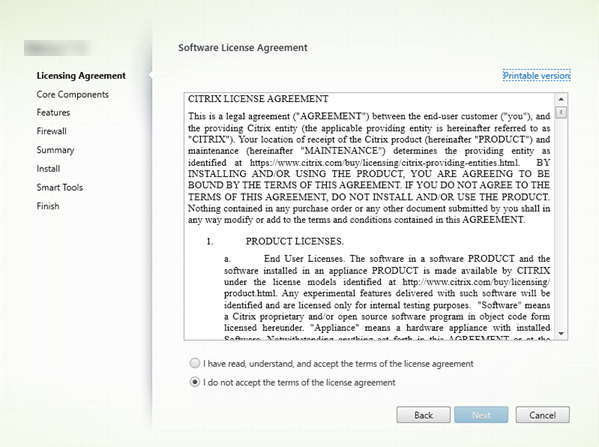Click the citrix-providing-entities.html URL text
This screenshot has width=599, height=447.
point(385,162)
